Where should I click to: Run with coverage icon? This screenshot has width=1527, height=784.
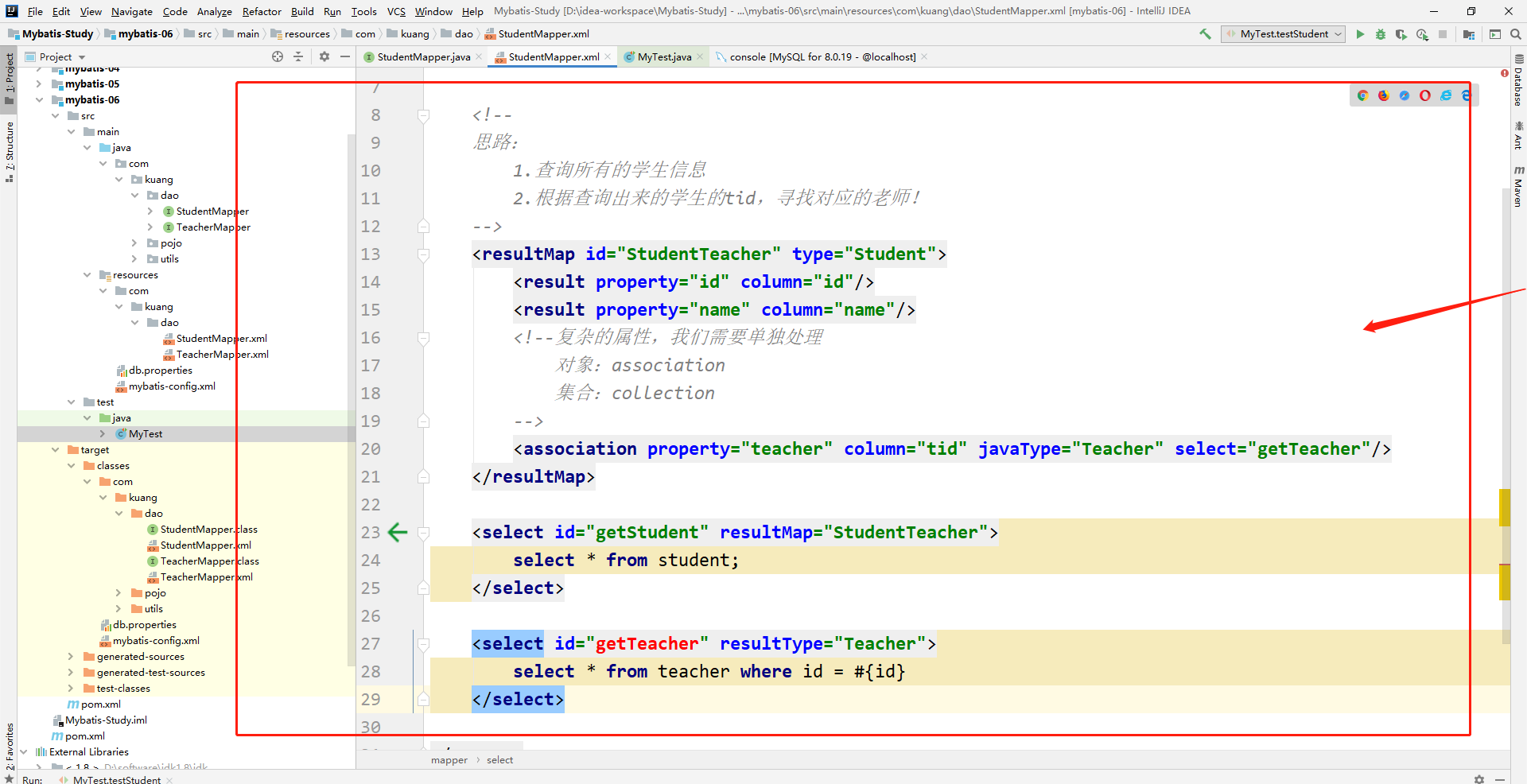point(1401,34)
